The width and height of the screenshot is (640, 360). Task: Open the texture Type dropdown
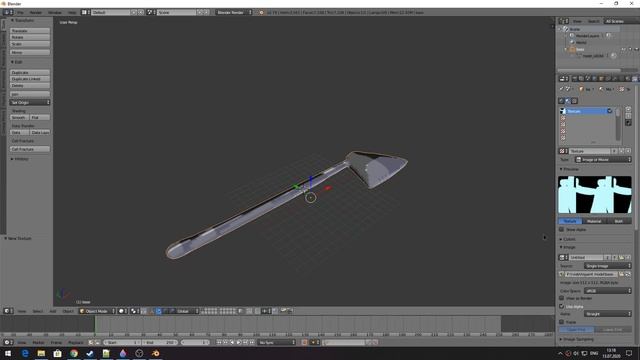603,160
